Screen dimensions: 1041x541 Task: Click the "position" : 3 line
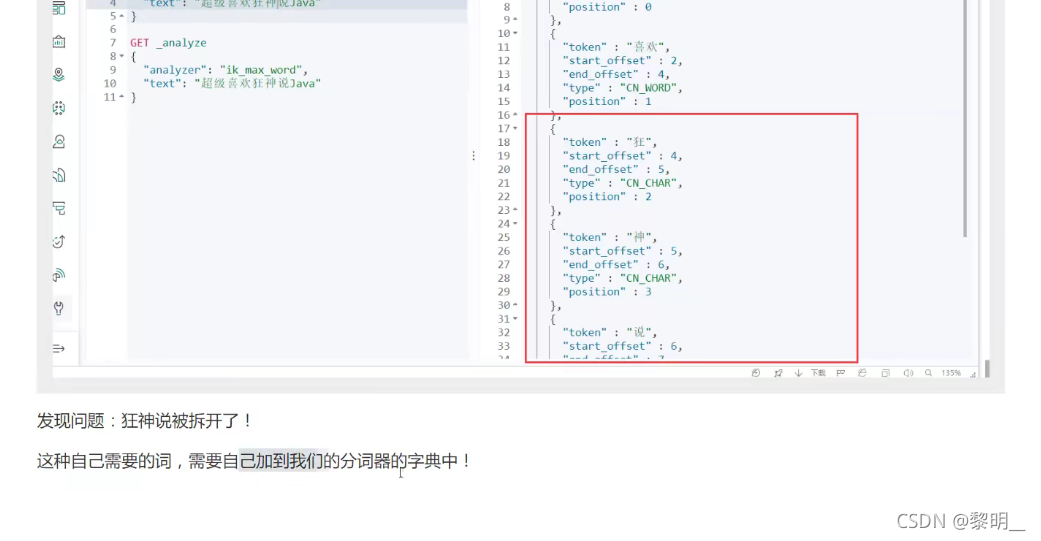pyautogui.click(x=606, y=291)
